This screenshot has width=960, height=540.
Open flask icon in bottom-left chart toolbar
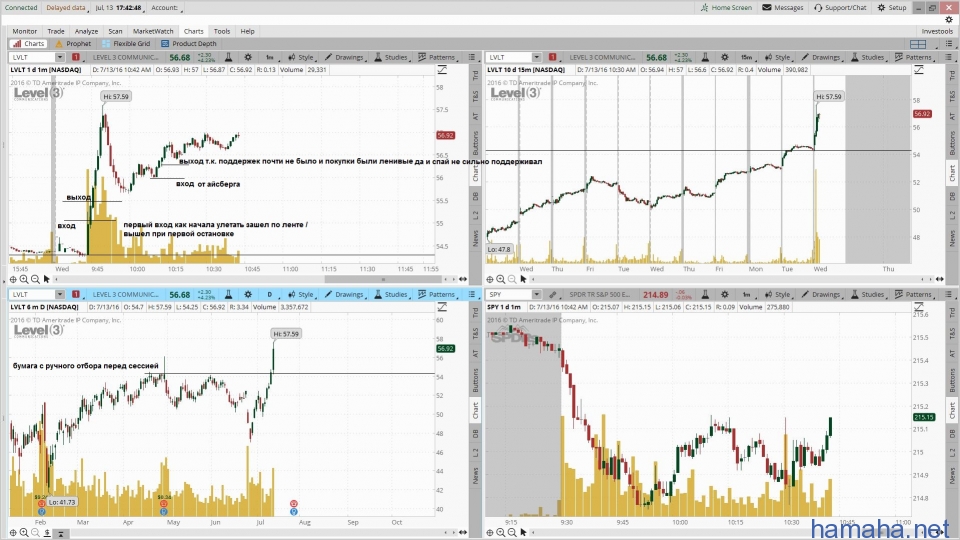point(228,294)
